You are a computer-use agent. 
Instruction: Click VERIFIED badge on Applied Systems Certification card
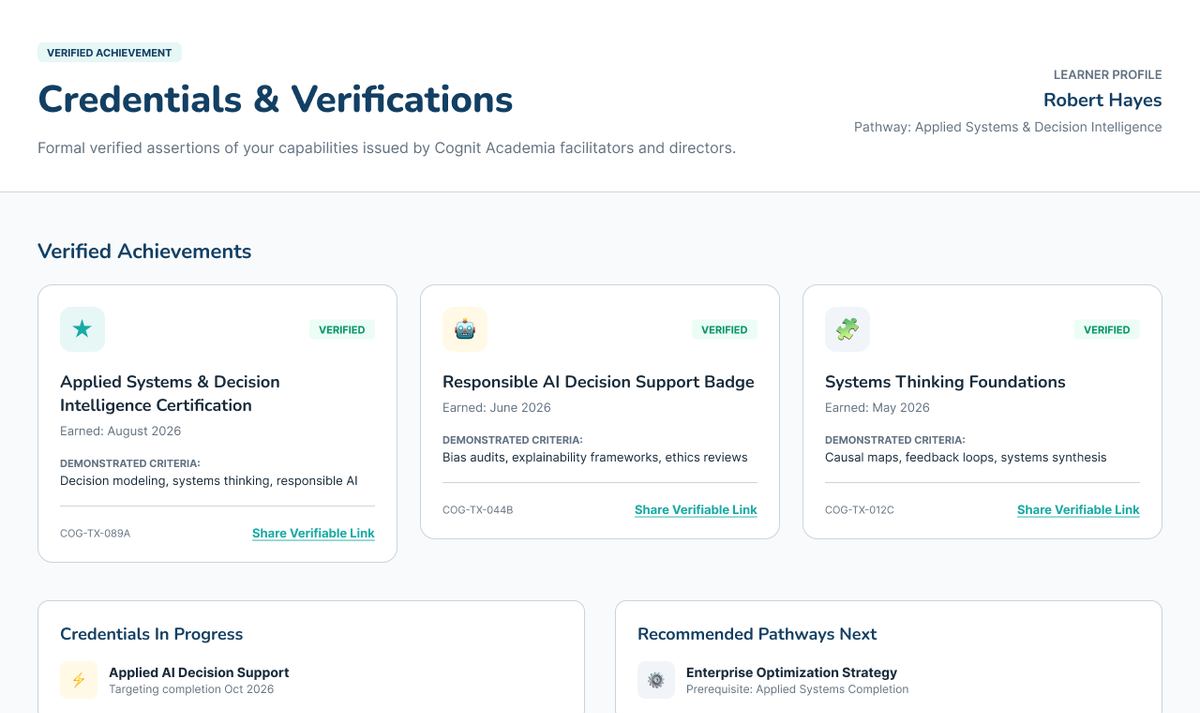342,330
